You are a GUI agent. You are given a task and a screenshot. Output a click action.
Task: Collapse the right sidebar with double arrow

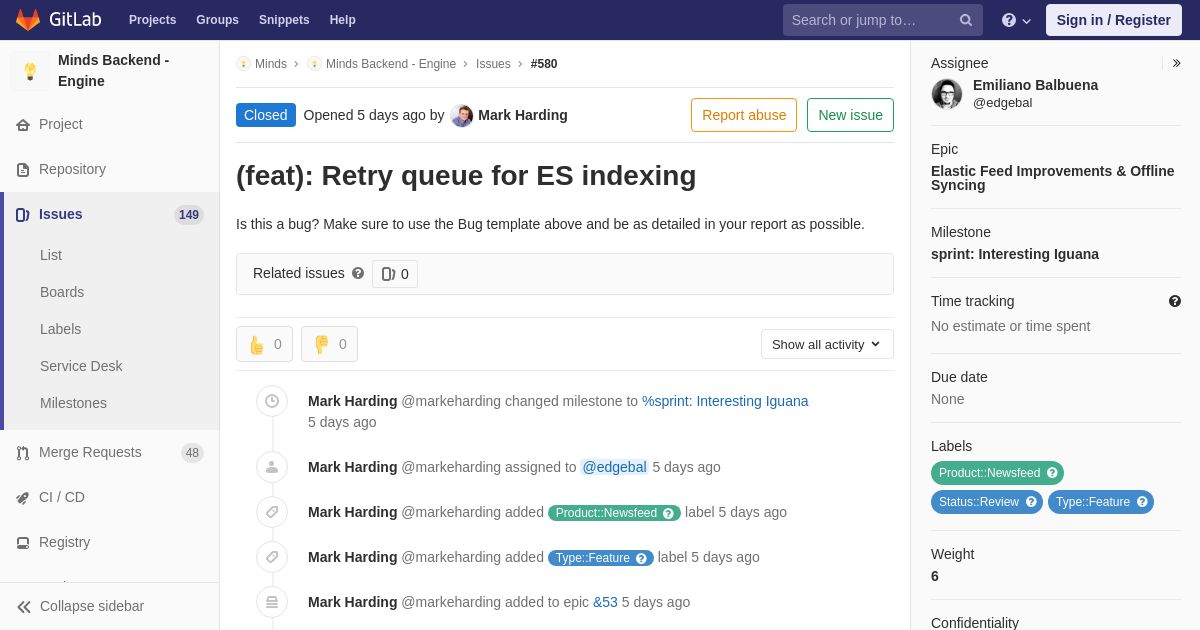pos(1176,63)
